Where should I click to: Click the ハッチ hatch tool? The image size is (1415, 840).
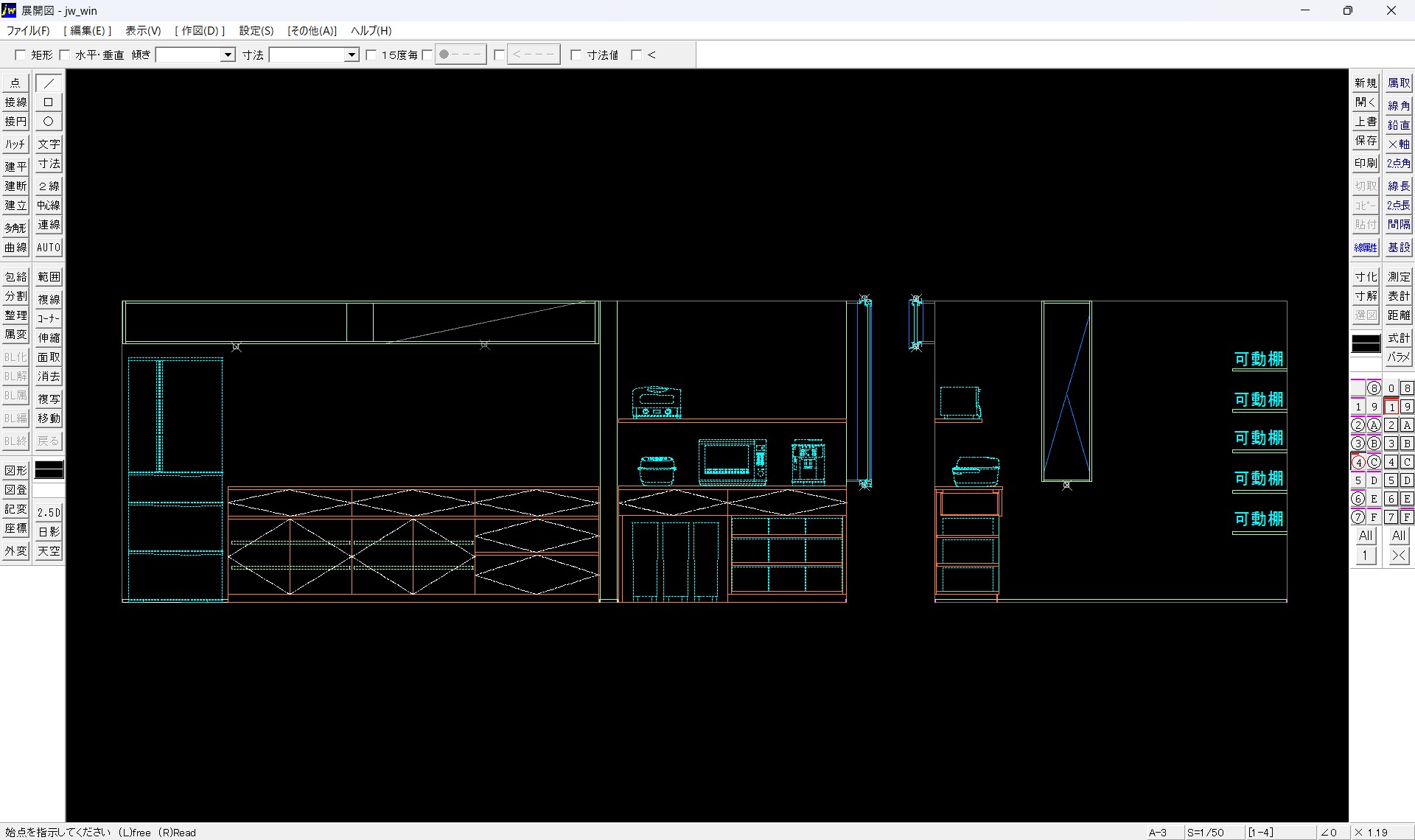(15, 144)
